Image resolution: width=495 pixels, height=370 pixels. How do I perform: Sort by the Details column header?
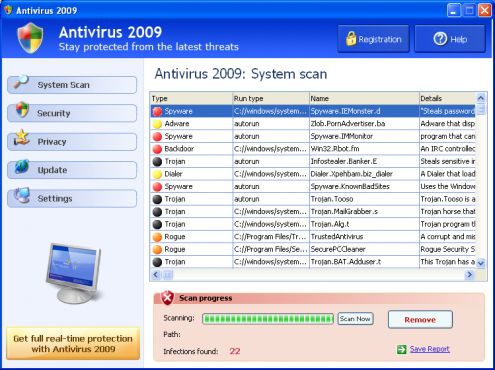447,99
